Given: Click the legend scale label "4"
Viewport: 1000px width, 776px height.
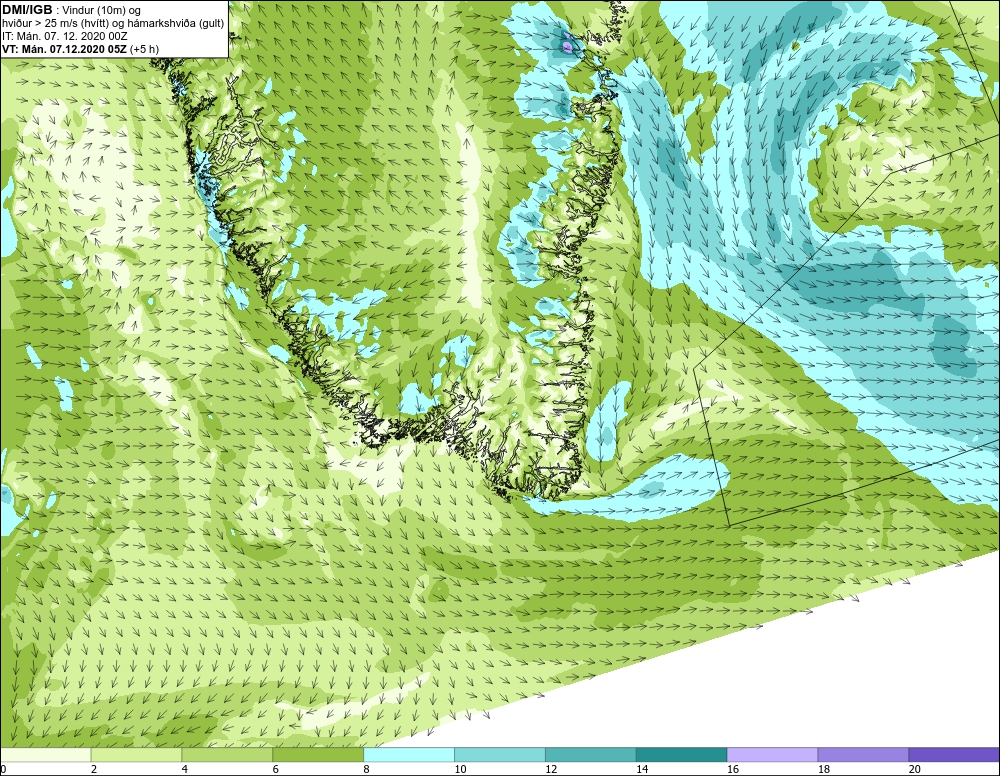Looking at the screenshot, I should click(x=185, y=770).
